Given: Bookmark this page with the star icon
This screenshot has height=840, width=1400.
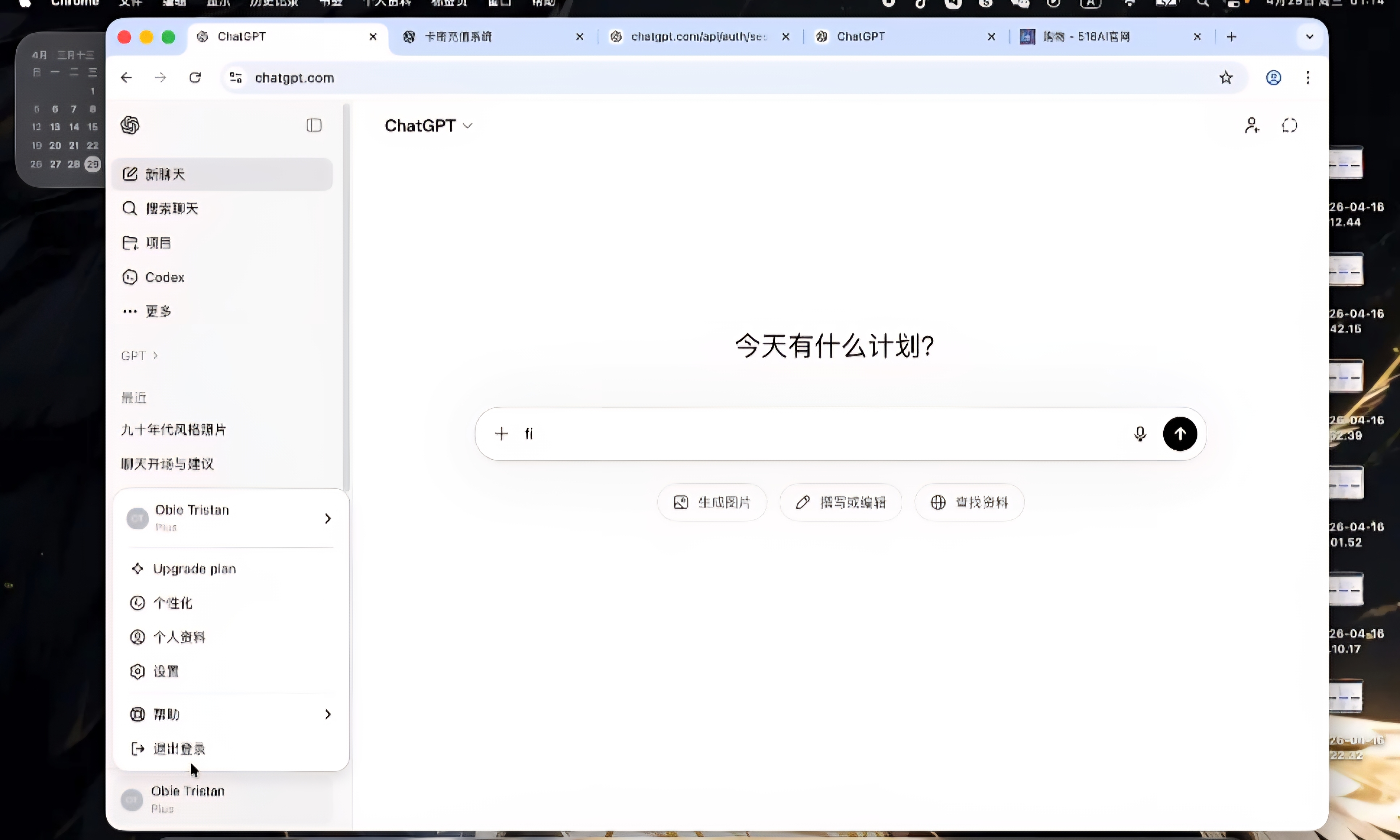Looking at the screenshot, I should click(1226, 78).
